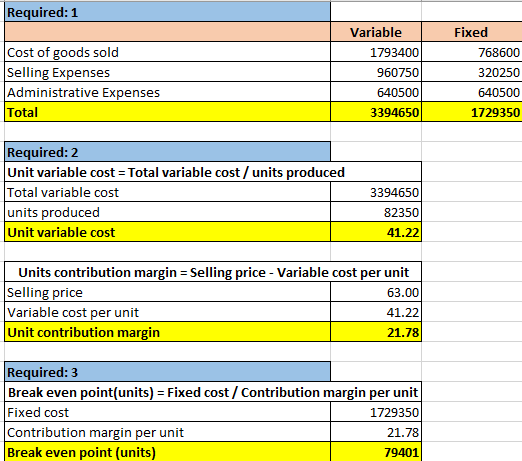Image resolution: width=522 pixels, height=461 pixels.
Task: Click the 'Selling price' label cell
Action: pos(167,292)
